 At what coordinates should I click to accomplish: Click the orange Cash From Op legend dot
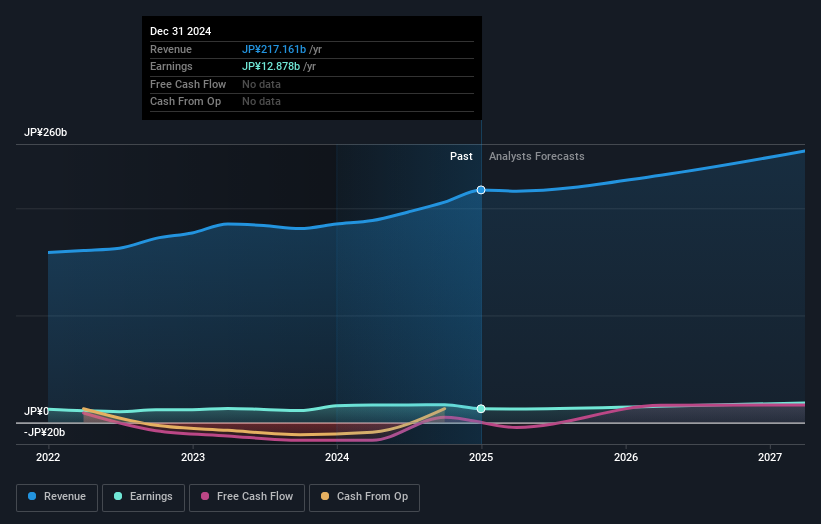325,496
